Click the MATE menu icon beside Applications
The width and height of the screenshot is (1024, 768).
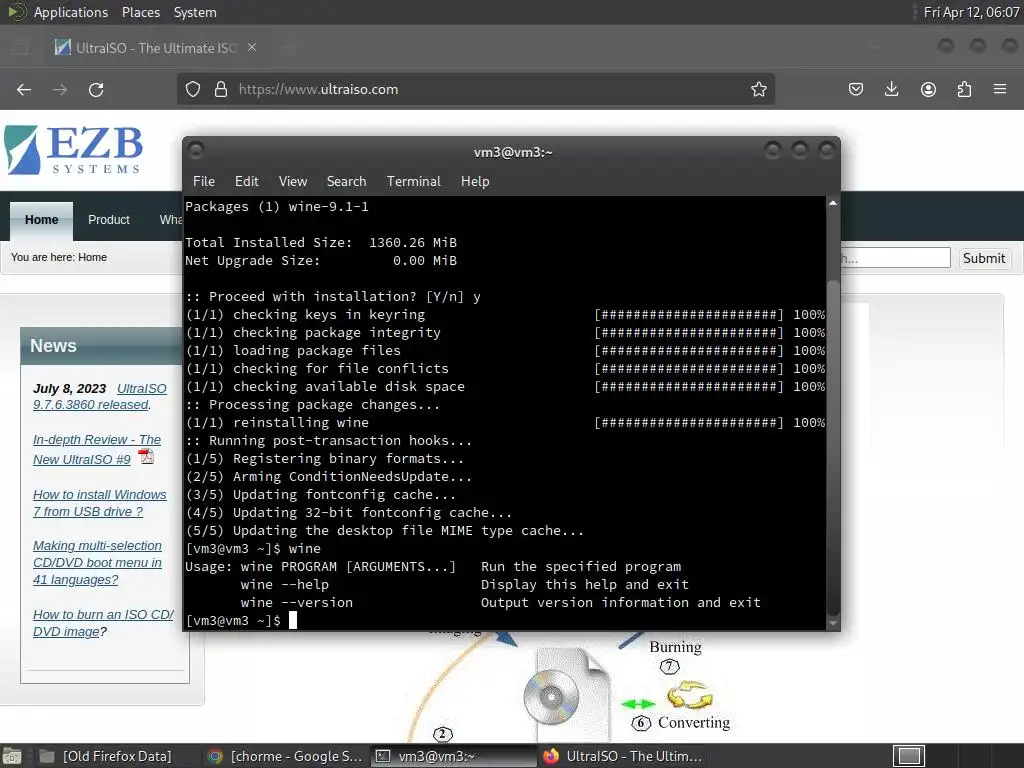pyautogui.click(x=16, y=12)
